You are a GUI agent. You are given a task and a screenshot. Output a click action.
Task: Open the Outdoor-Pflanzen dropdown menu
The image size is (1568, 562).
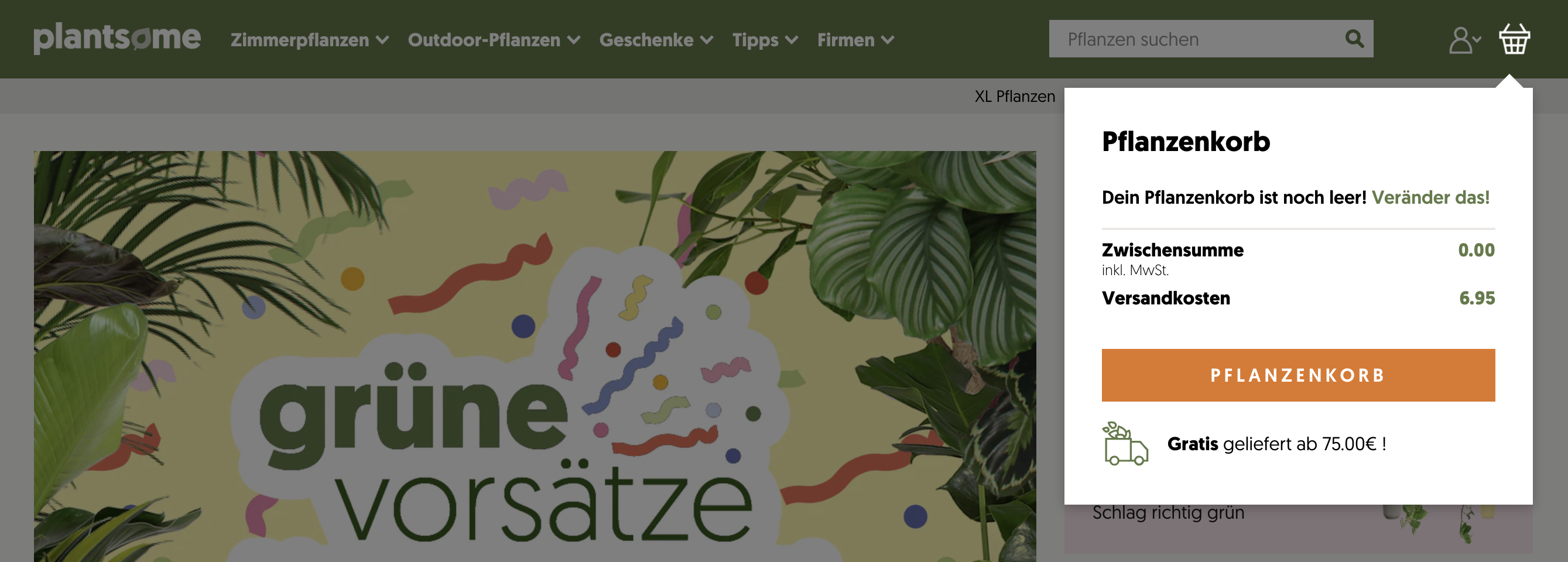tap(572, 40)
